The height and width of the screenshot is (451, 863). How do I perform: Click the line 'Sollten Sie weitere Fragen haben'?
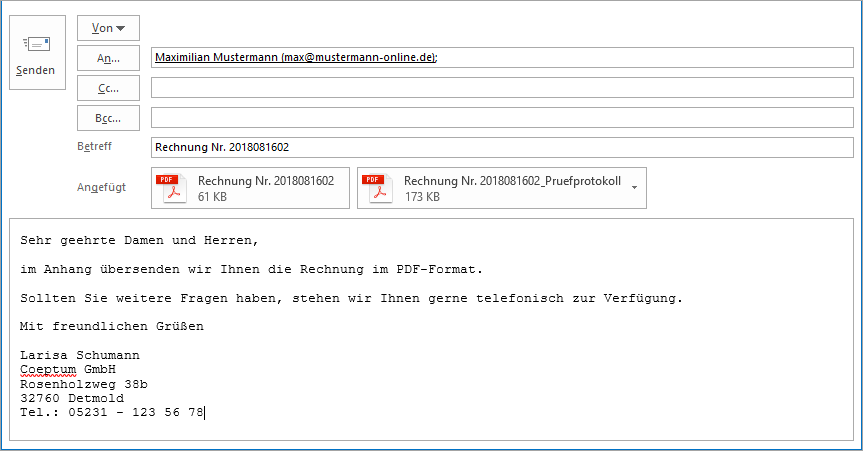pos(351,298)
